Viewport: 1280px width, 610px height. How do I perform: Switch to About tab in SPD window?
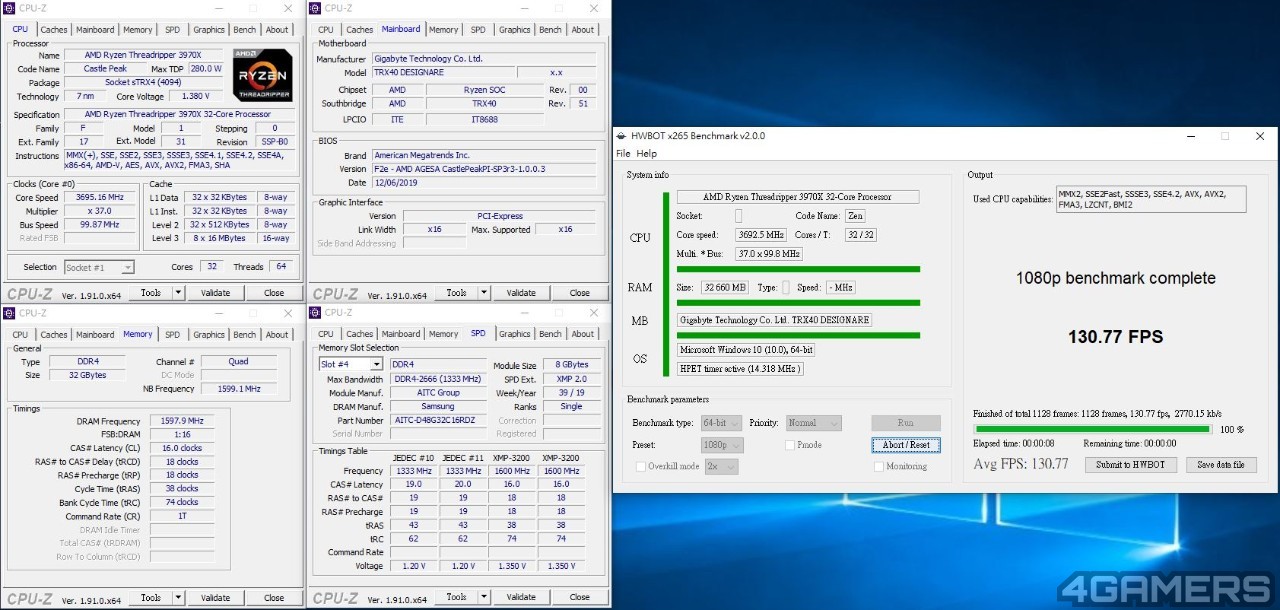(583, 334)
